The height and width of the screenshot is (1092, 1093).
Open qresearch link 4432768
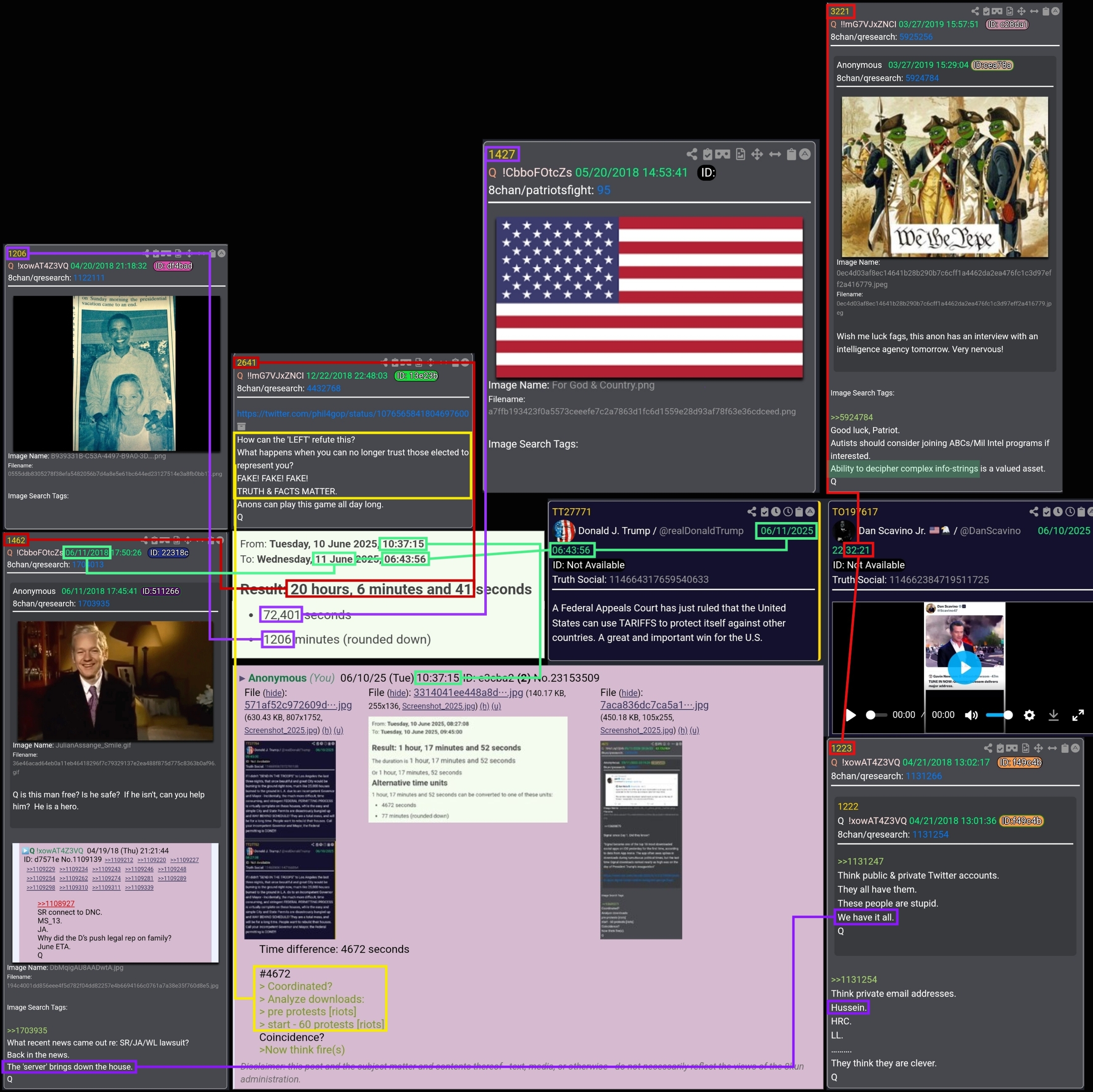[324, 388]
